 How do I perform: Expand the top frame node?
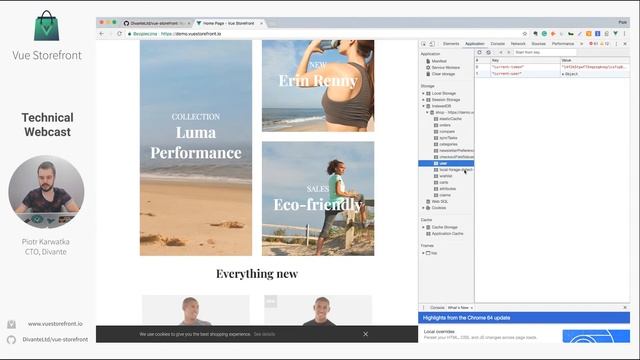423,253
